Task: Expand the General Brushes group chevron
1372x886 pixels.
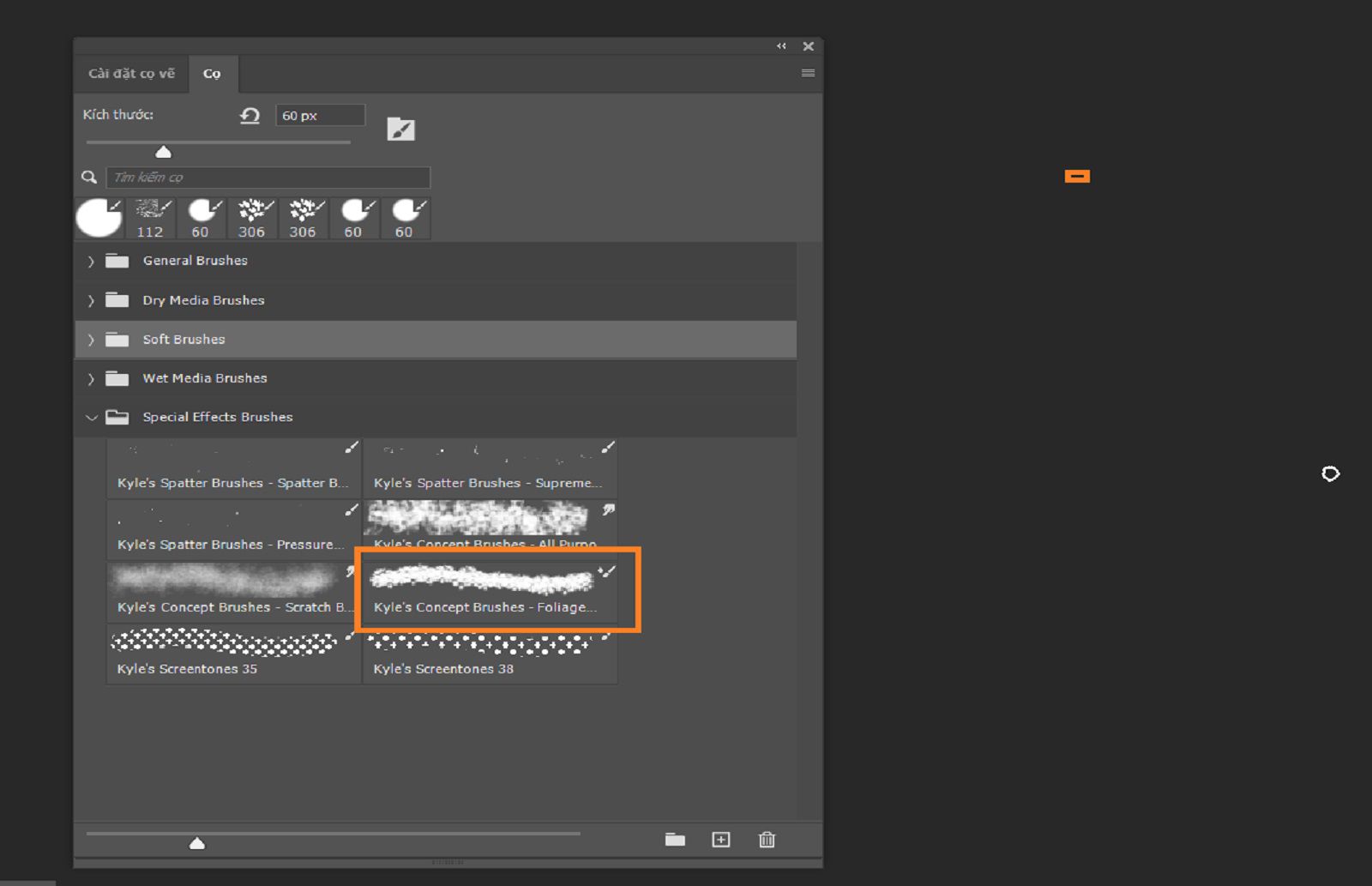Action: 91,262
